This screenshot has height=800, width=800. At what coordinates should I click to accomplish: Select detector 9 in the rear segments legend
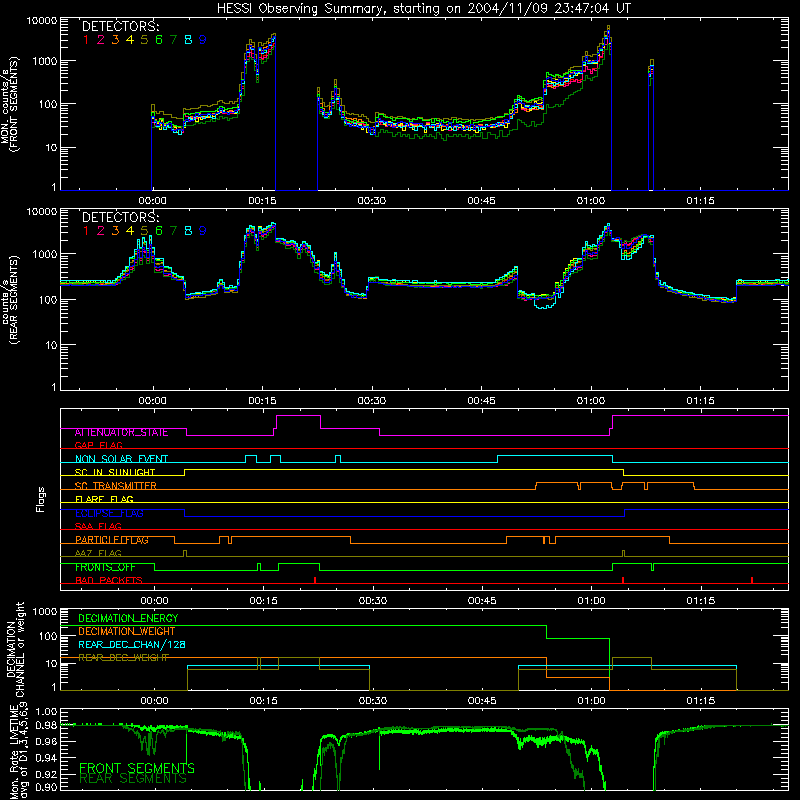(x=203, y=231)
